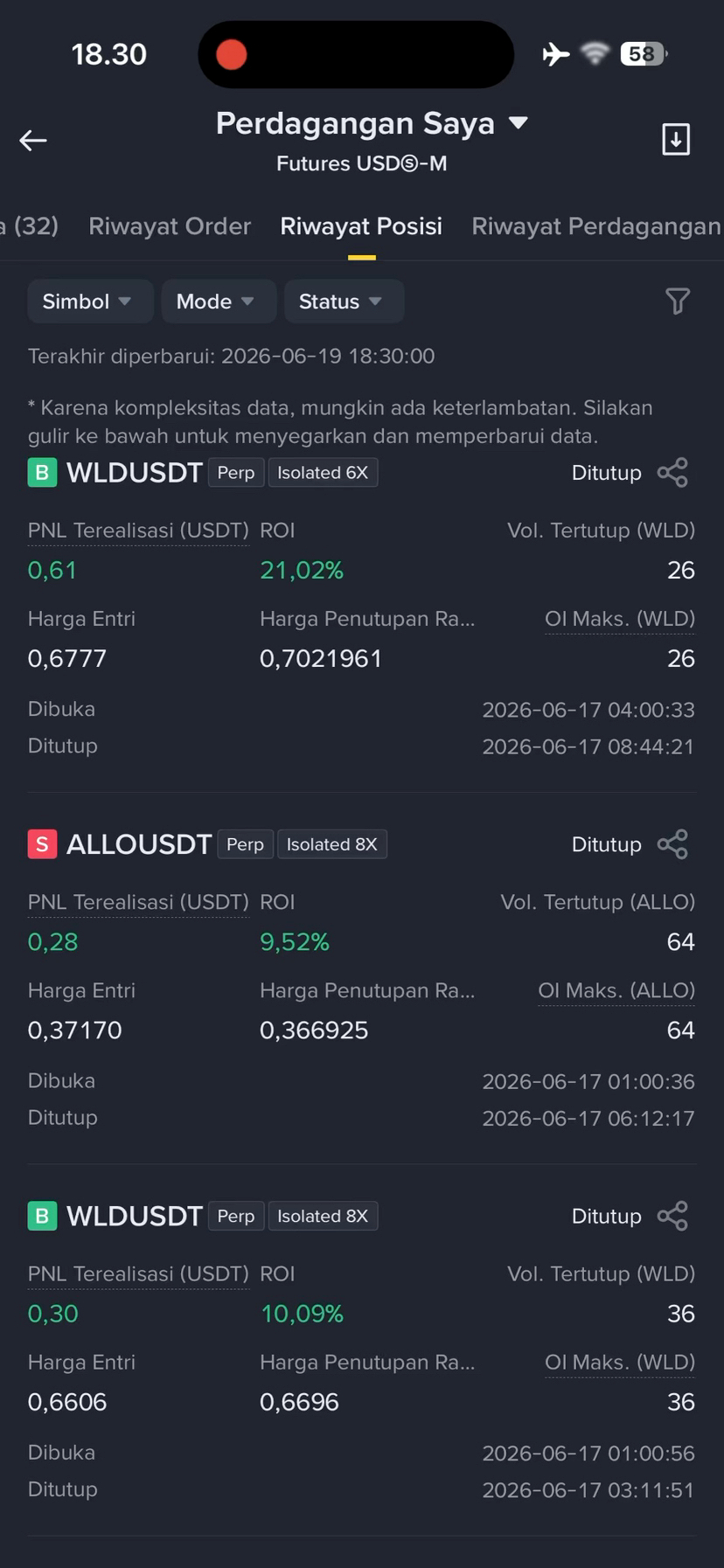Tap PNL Terealisasi label of first WLDUSDT
724x1568 pixels.
(138, 531)
